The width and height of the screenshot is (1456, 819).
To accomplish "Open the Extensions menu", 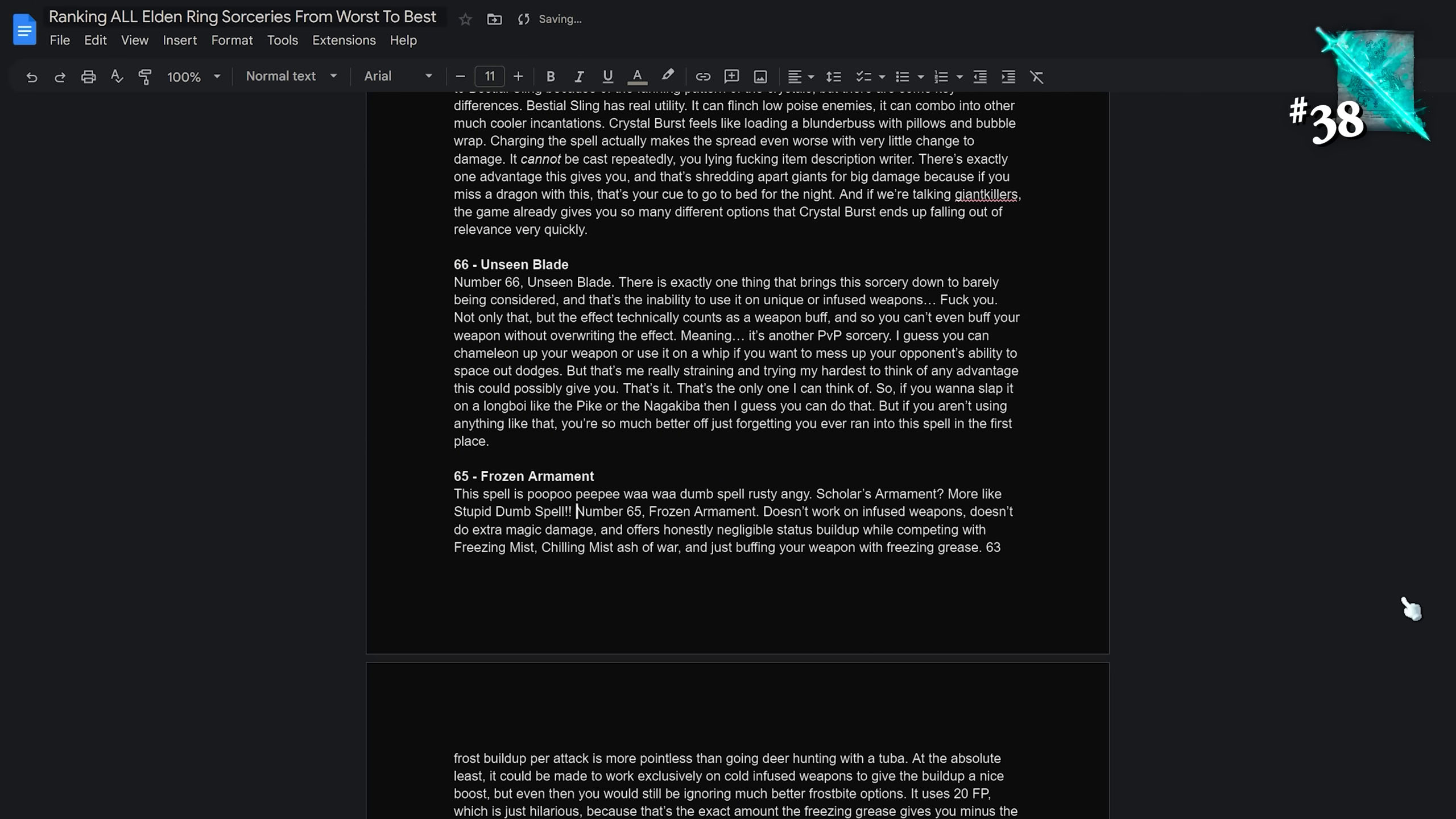I will coord(344,40).
